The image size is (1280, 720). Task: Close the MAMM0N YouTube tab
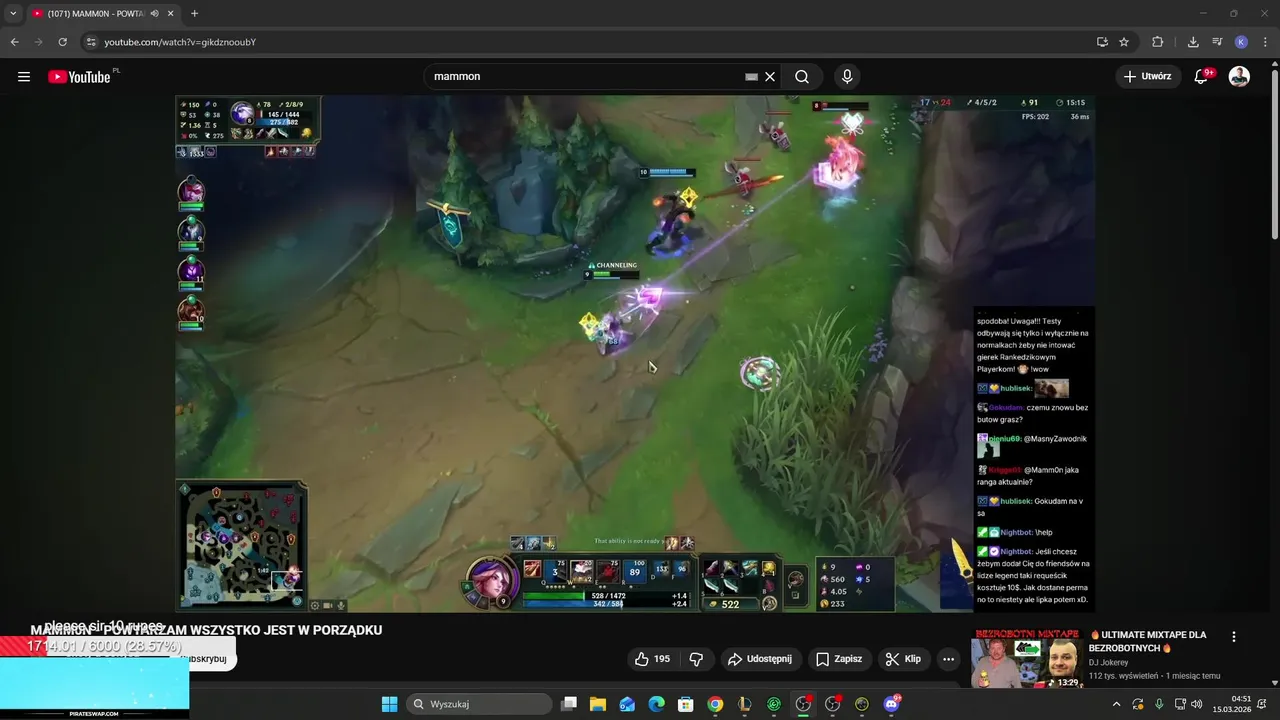[x=171, y=14]
